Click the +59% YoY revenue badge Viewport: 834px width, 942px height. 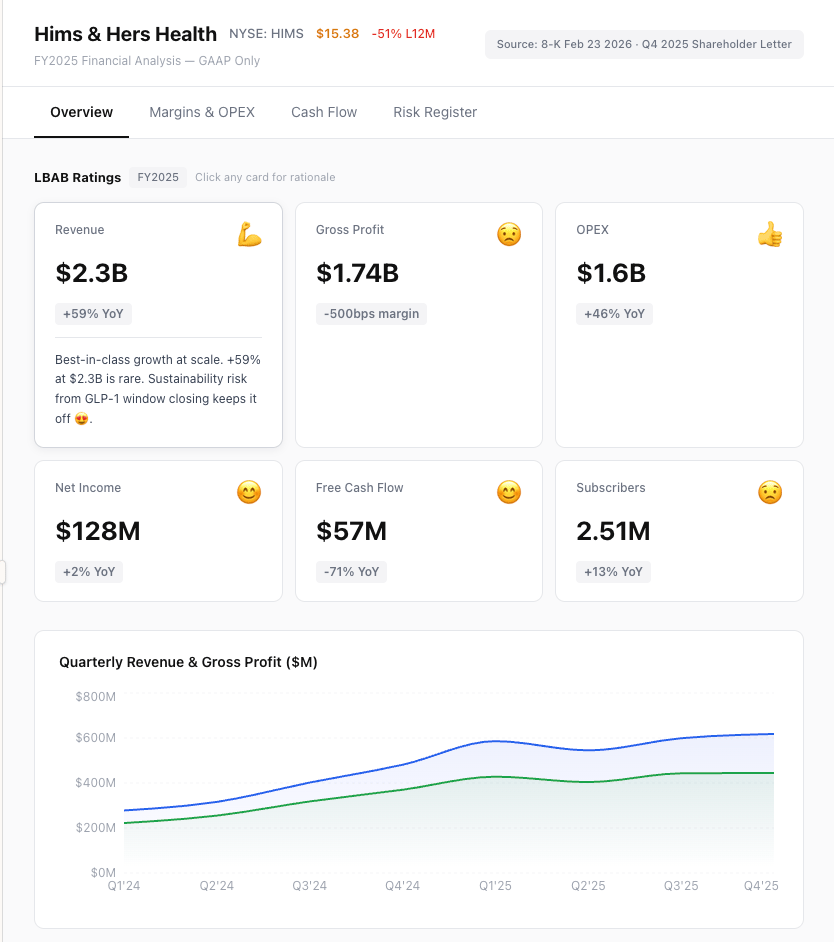point(93,314)
